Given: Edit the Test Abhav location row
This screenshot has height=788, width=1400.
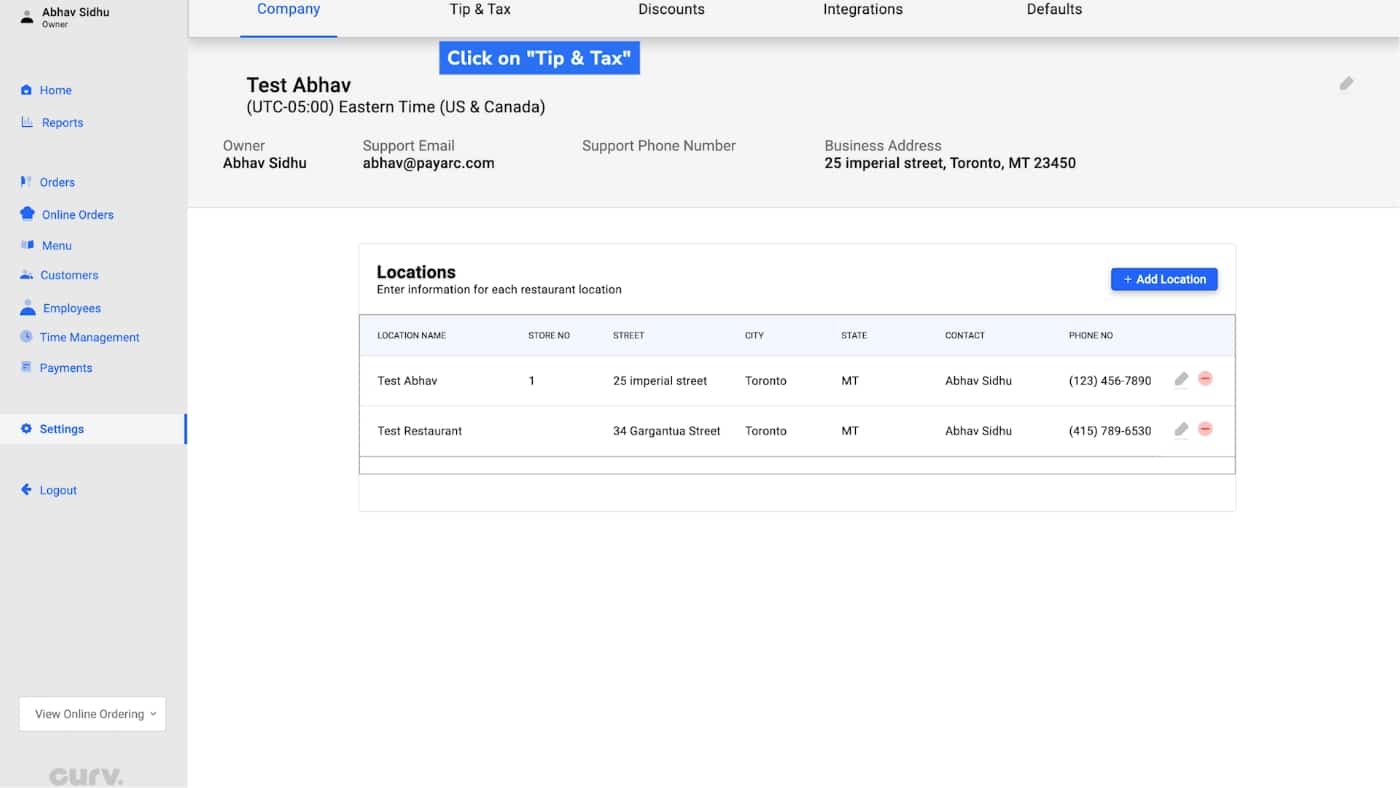Looking at the screenshot, I should tap(1181, 379).
